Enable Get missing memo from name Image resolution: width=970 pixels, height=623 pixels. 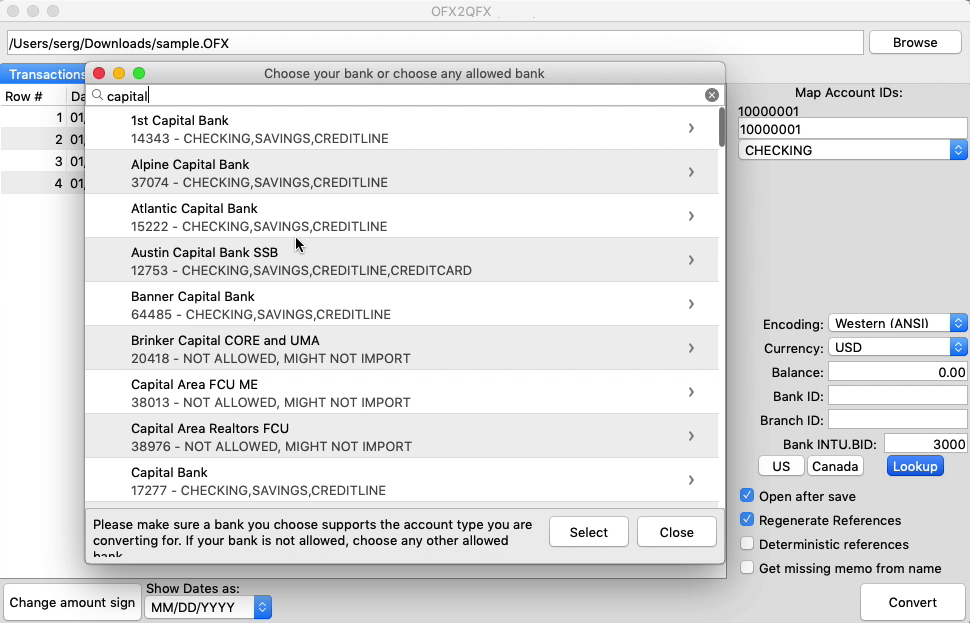point(747,567)
